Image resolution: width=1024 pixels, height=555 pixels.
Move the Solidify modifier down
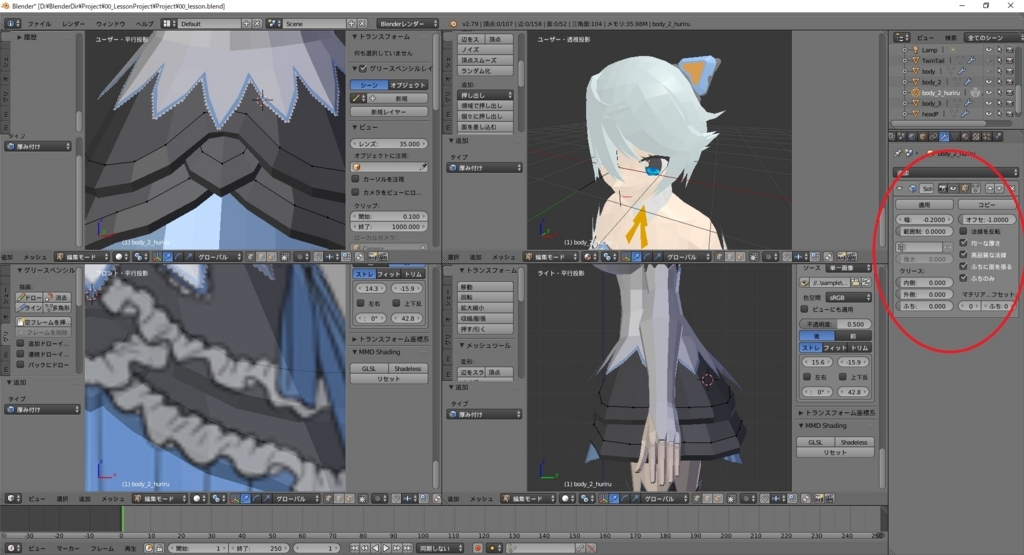tap(999, 188)
